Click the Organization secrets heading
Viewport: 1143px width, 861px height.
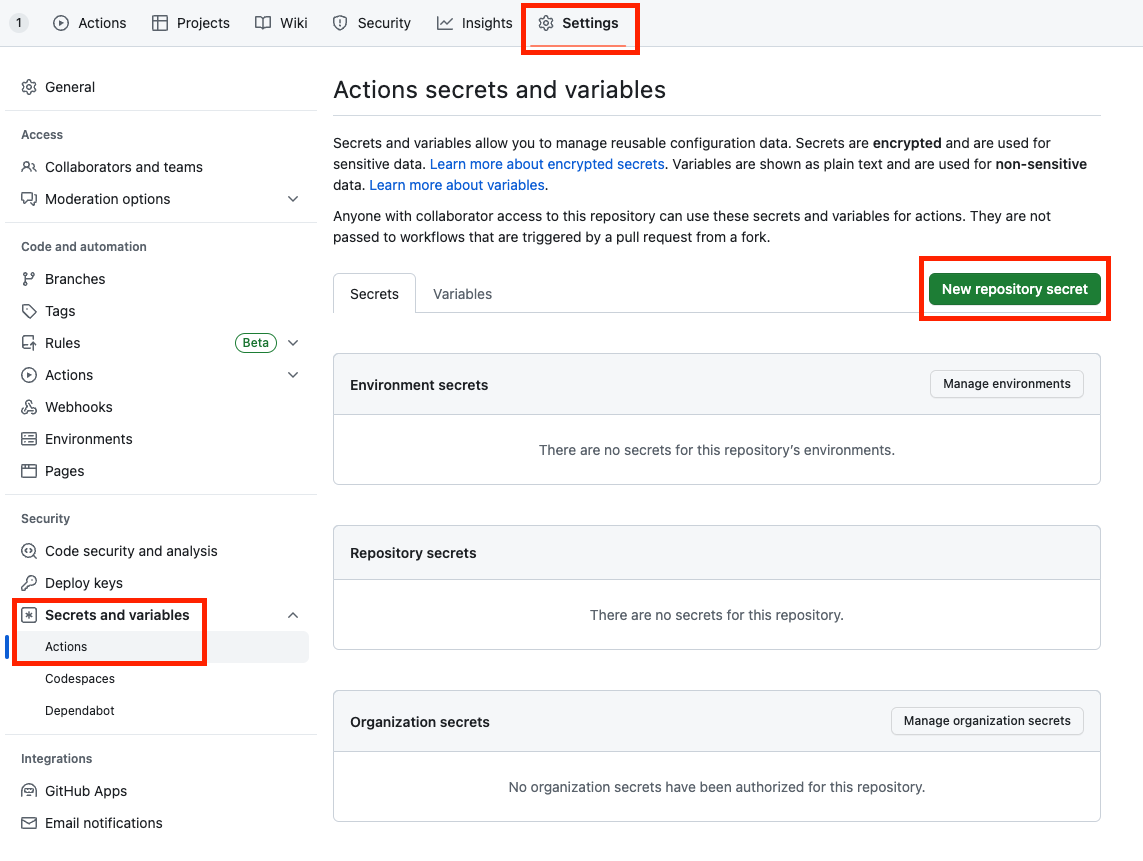(420, 722)
